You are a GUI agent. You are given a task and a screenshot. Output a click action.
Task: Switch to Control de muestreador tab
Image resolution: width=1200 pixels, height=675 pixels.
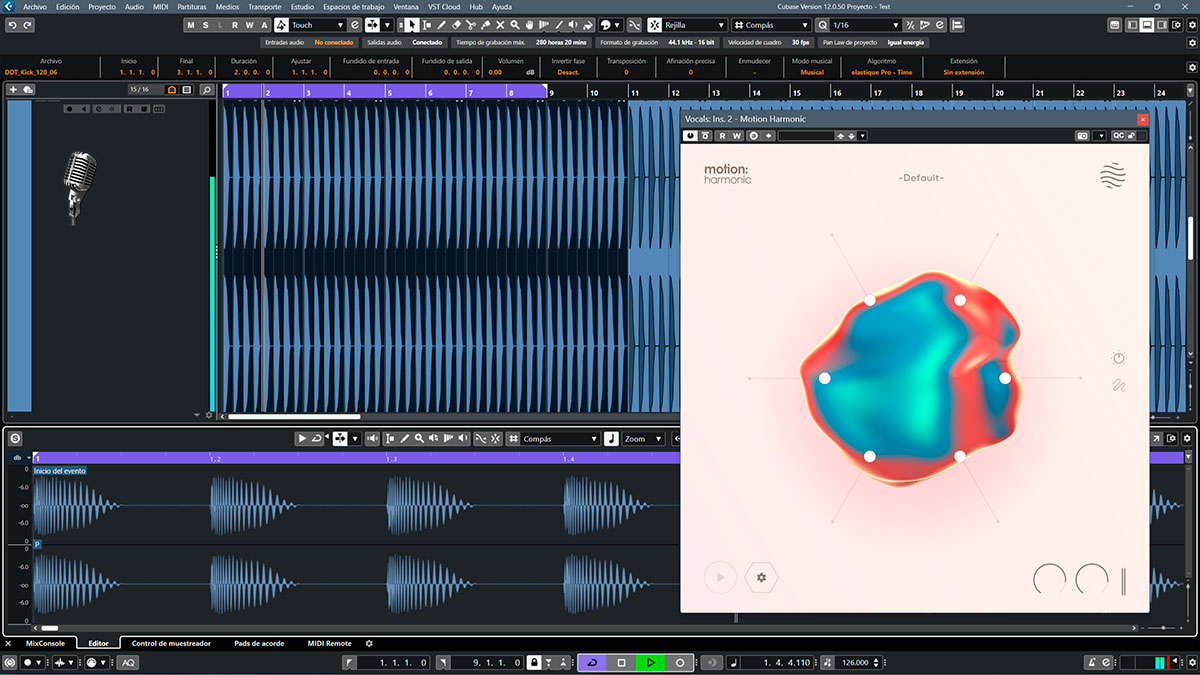(171, 643)
